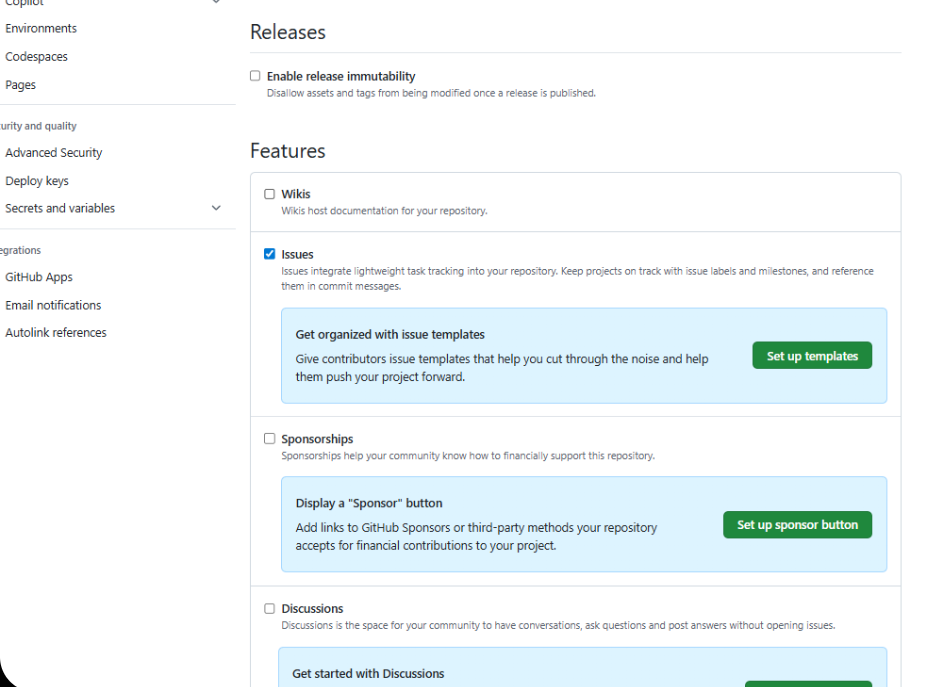The height and width of the screenshot is (687, 940).
Task: Click Enable release immutability label
Action: 341,76
